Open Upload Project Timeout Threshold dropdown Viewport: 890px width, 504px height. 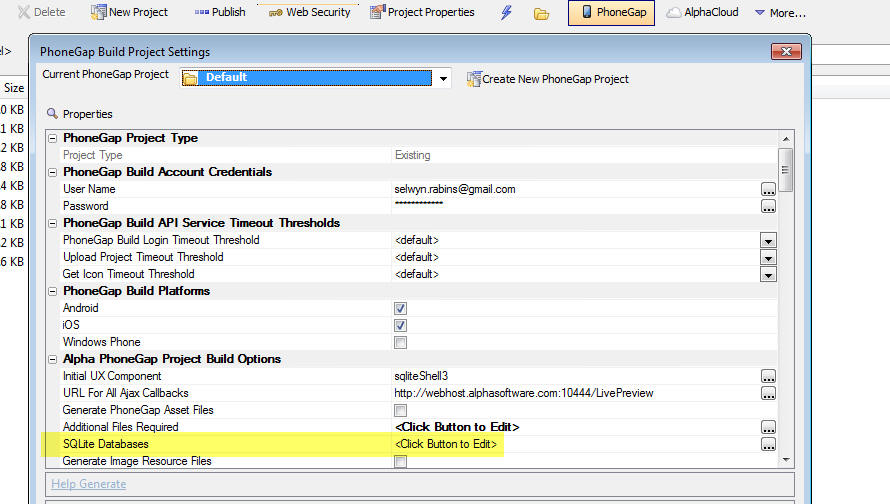pyautogui.click(x=768, y=258)
